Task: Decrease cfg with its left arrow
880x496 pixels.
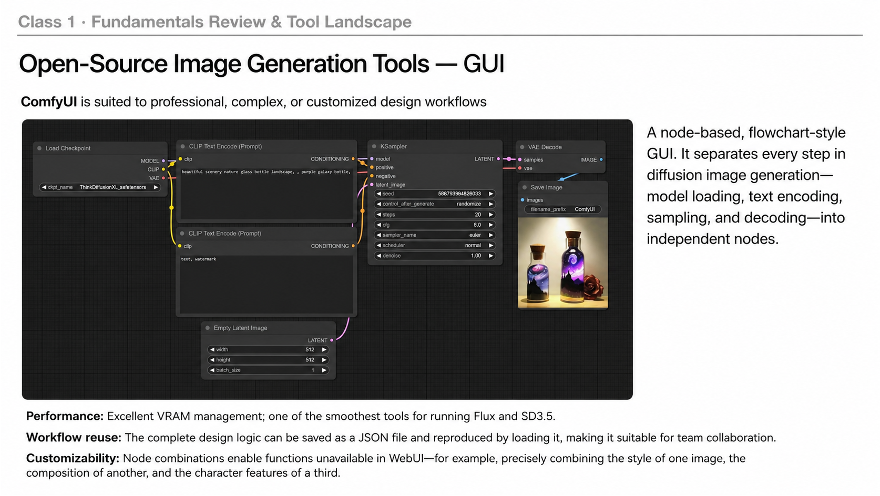Action: click(x=379, y=225)
